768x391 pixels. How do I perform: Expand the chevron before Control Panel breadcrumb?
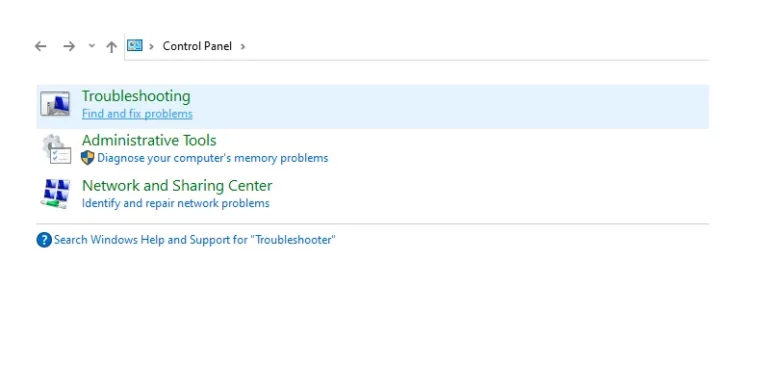pos(151,47)
